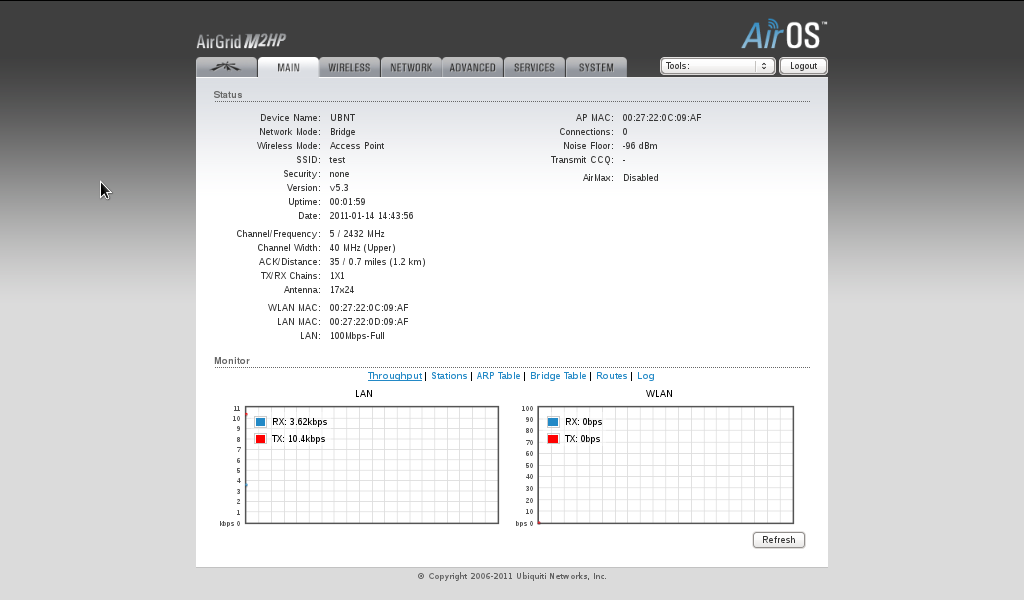This screenshot has height=600, width=1024.
Task: Click the LAN RX blue legend swatch
Action: click(x=261, y=422)
